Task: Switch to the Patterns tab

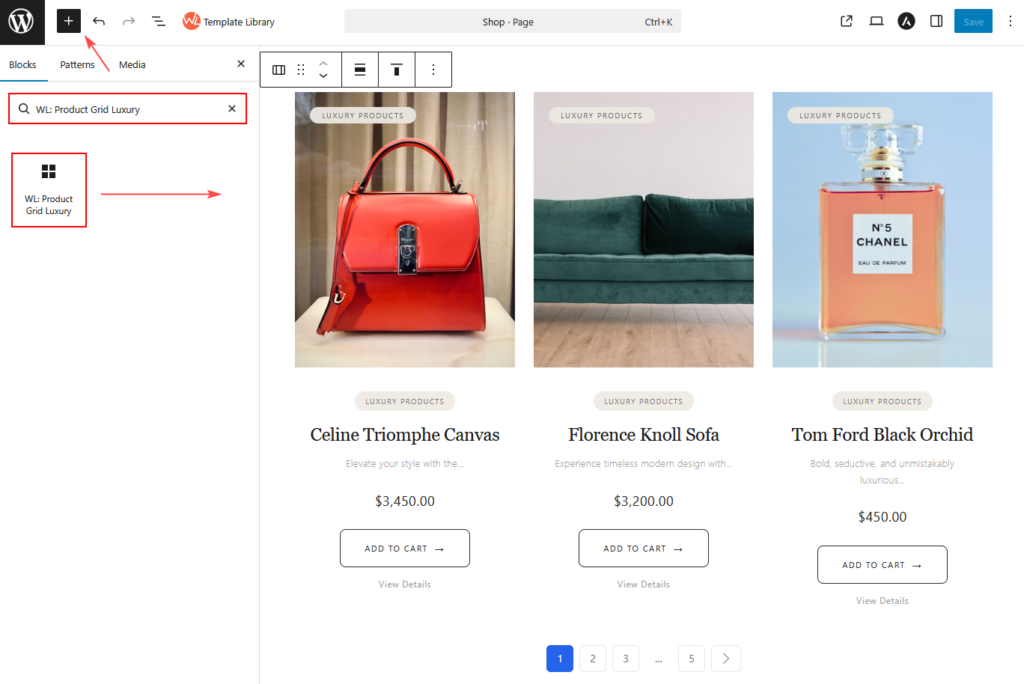Action: click(x=77, y=64)
